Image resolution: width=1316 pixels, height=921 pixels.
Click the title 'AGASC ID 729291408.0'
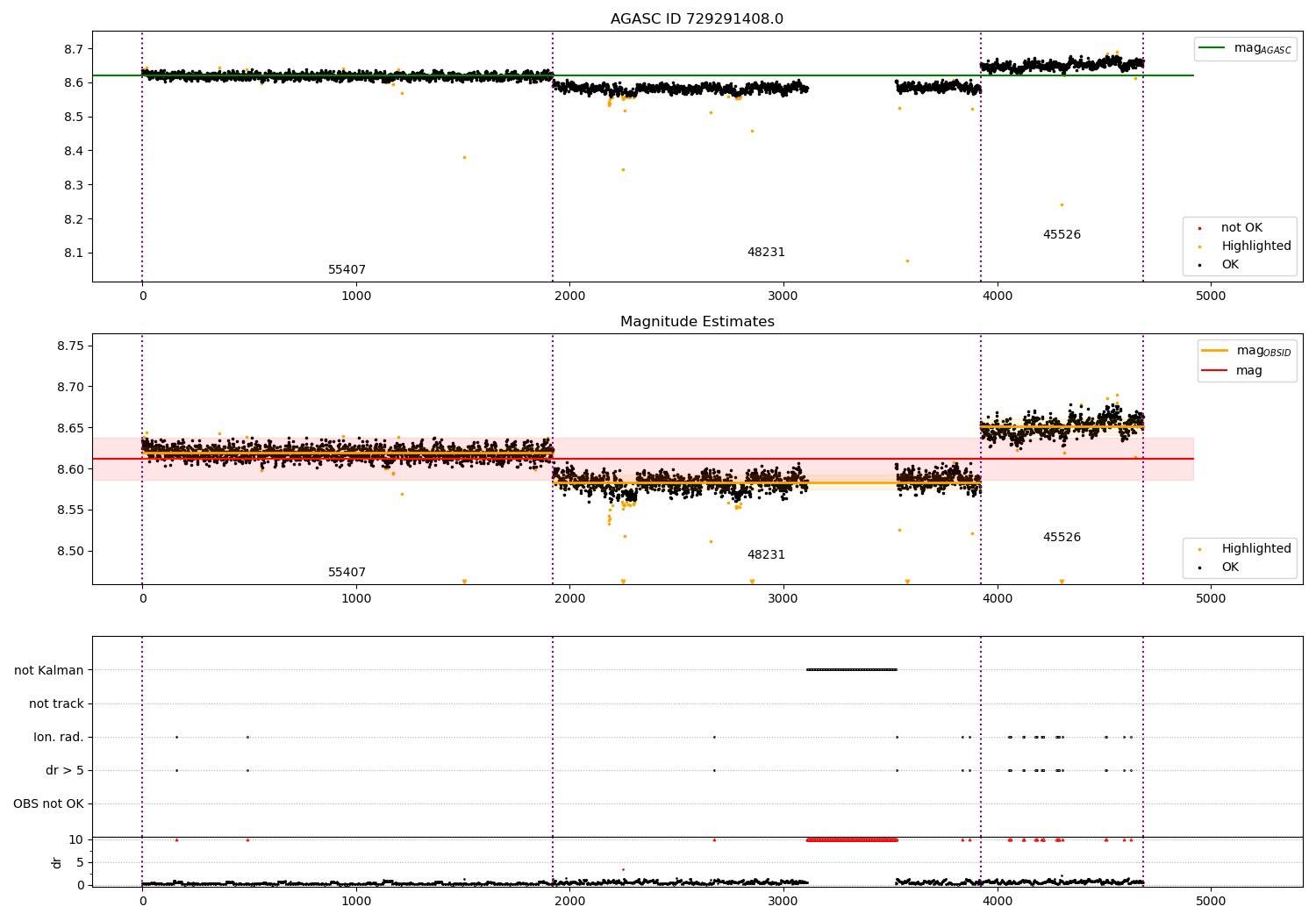click(x=697, y=19)
